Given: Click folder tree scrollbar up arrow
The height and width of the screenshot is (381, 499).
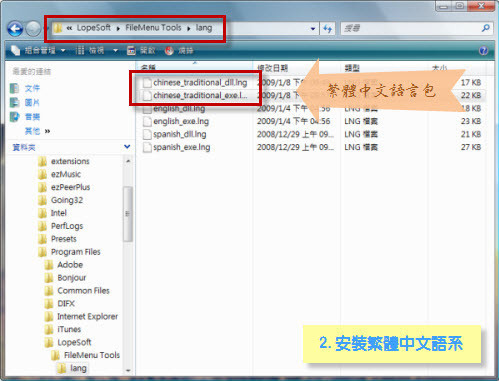Looking at the screenshot, I should [x=128, y=161].
